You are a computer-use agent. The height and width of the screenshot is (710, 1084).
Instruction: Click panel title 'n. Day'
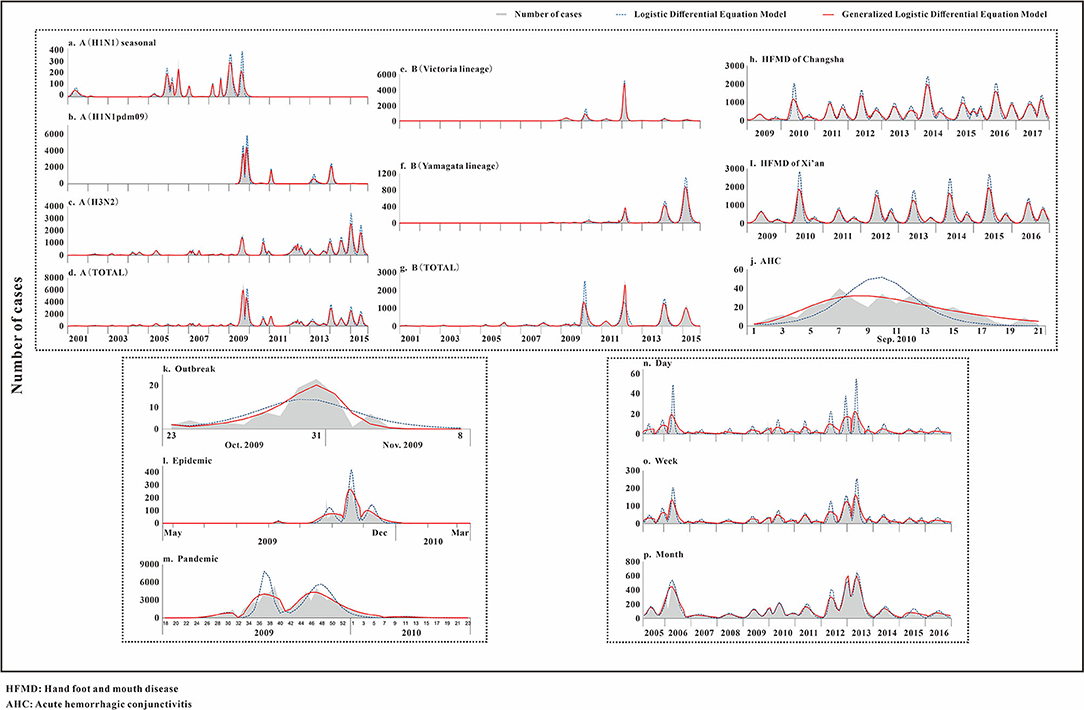(x=657, y=364)
